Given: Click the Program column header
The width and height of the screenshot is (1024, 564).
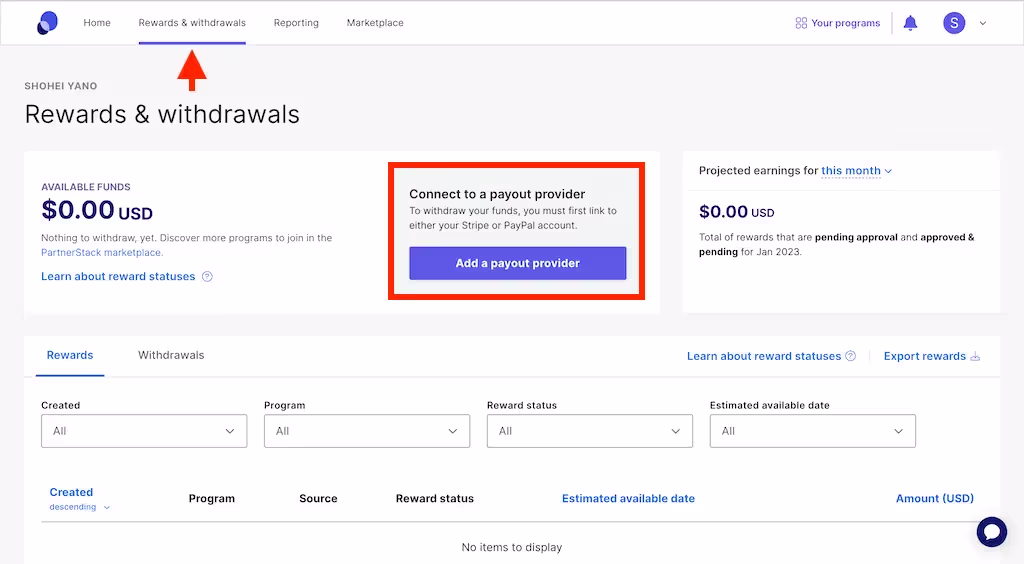Looking at the screenshot, I should pos(212,498).
